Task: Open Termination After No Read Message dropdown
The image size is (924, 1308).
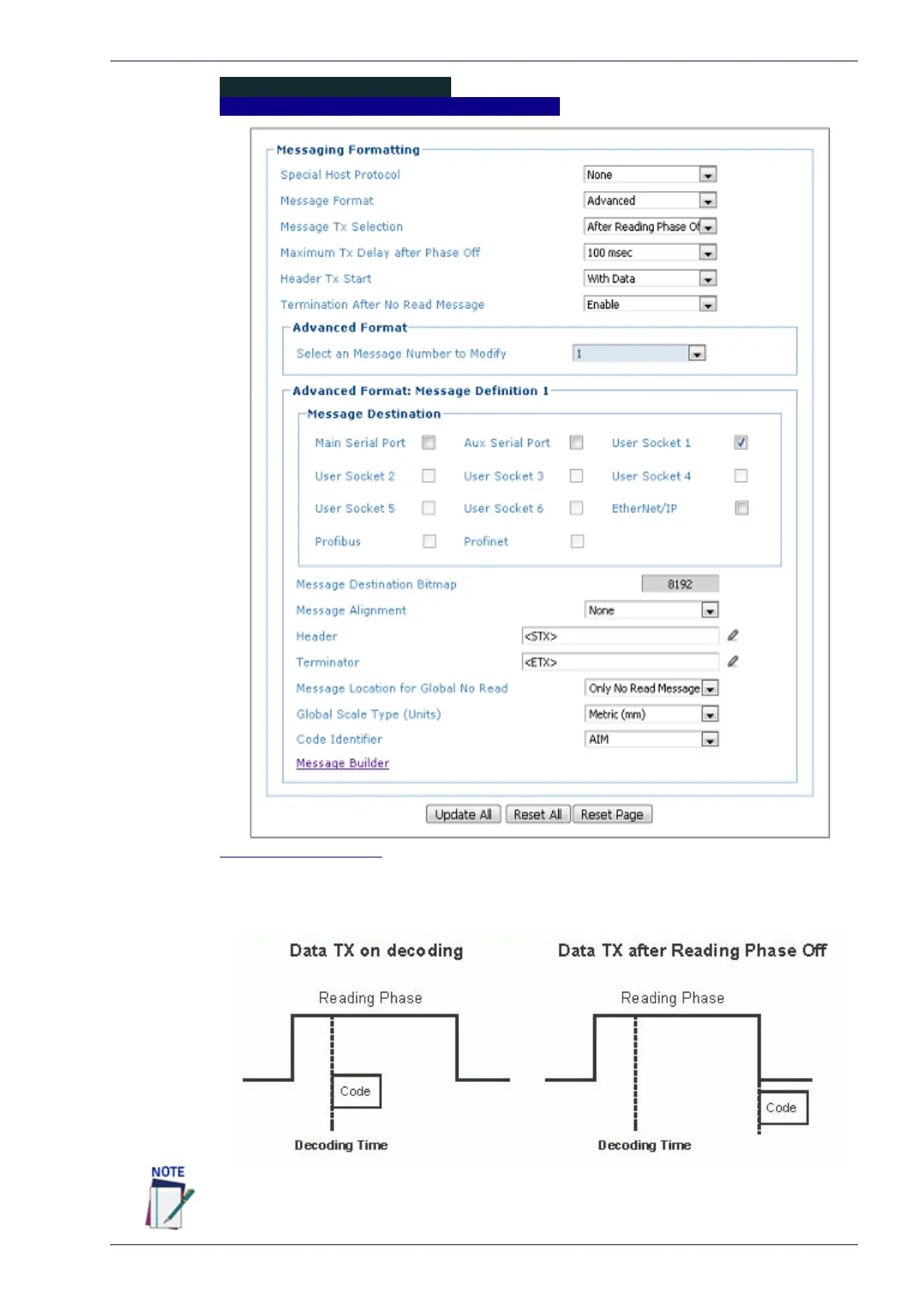Action: pyautogui.click(x=650, y=304)
